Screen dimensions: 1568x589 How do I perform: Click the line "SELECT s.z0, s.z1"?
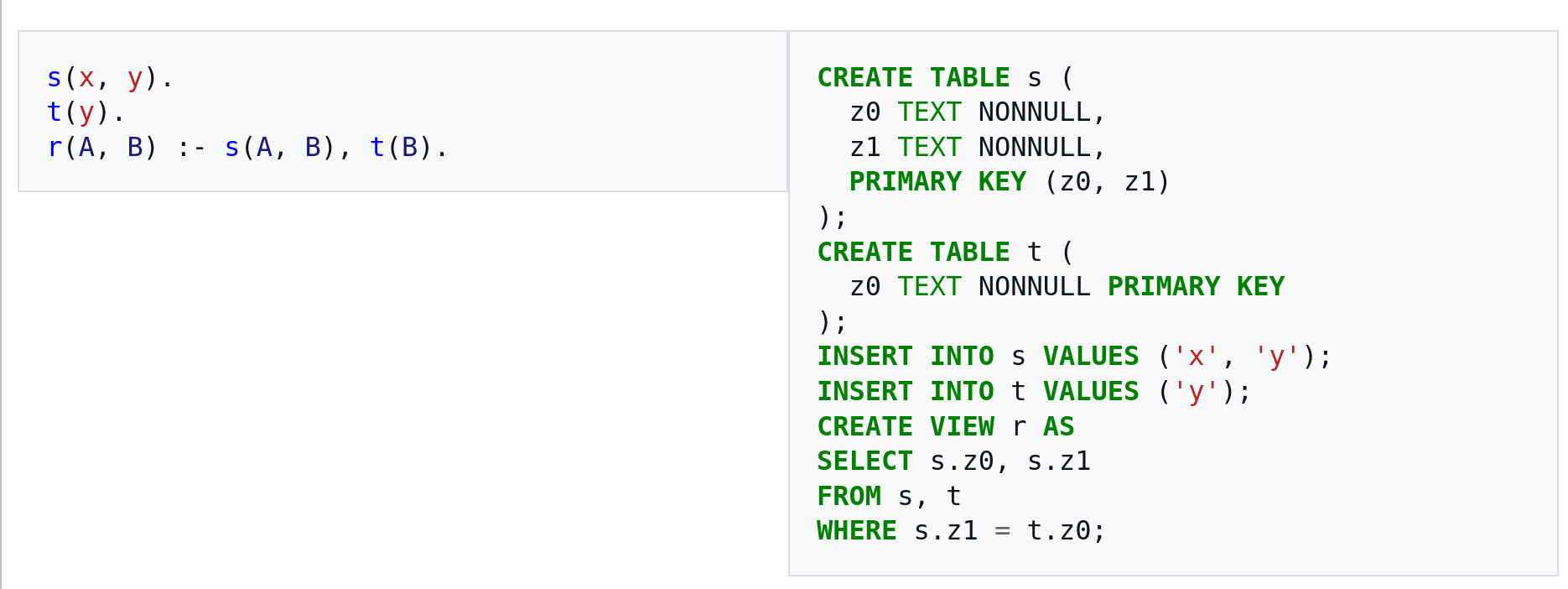point(953,461)
